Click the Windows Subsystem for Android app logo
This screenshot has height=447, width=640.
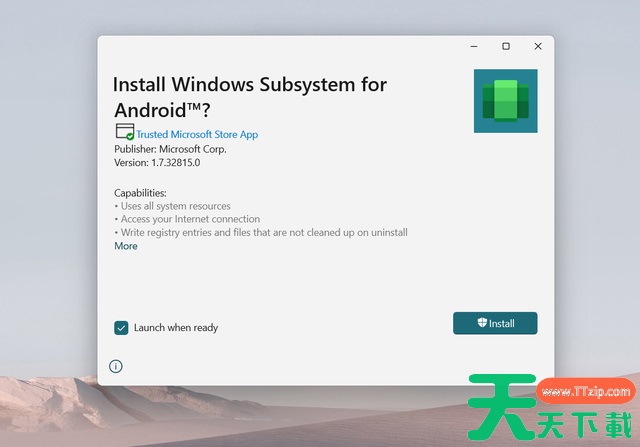click(505, 101)
